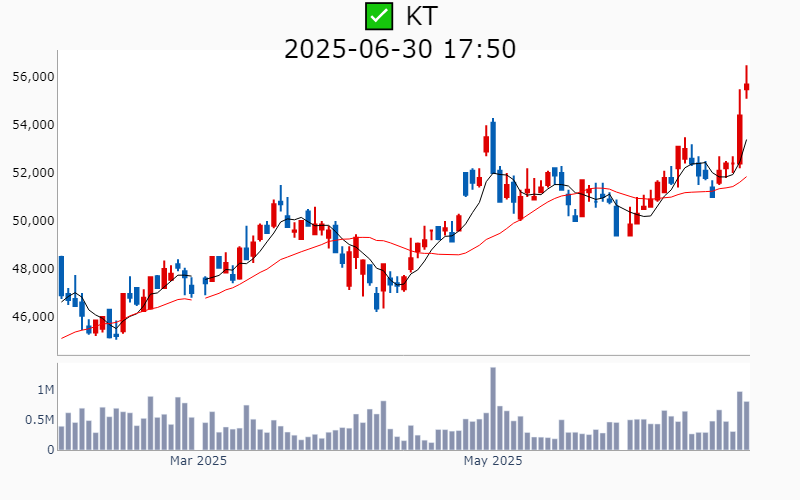
Task: Click the 0.5M volume axis label
Action: click(x=40, y=420)
